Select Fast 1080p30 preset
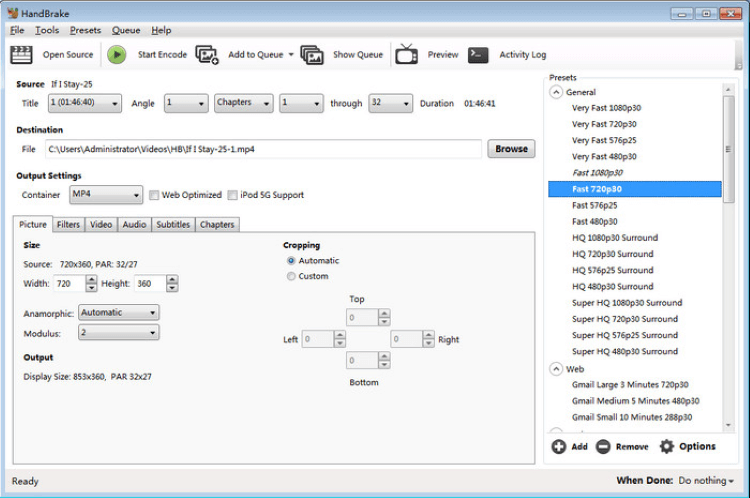The image size is (750, 498). [x=597, y=173]
